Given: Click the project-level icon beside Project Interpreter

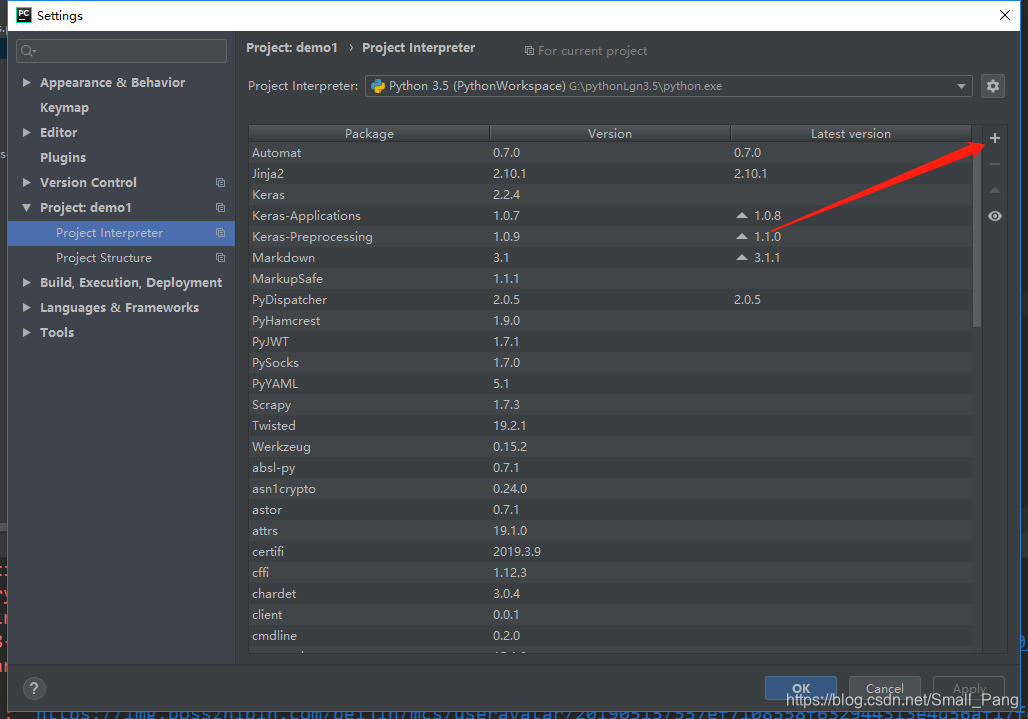Looking at the screenshot, I should 220,233.
